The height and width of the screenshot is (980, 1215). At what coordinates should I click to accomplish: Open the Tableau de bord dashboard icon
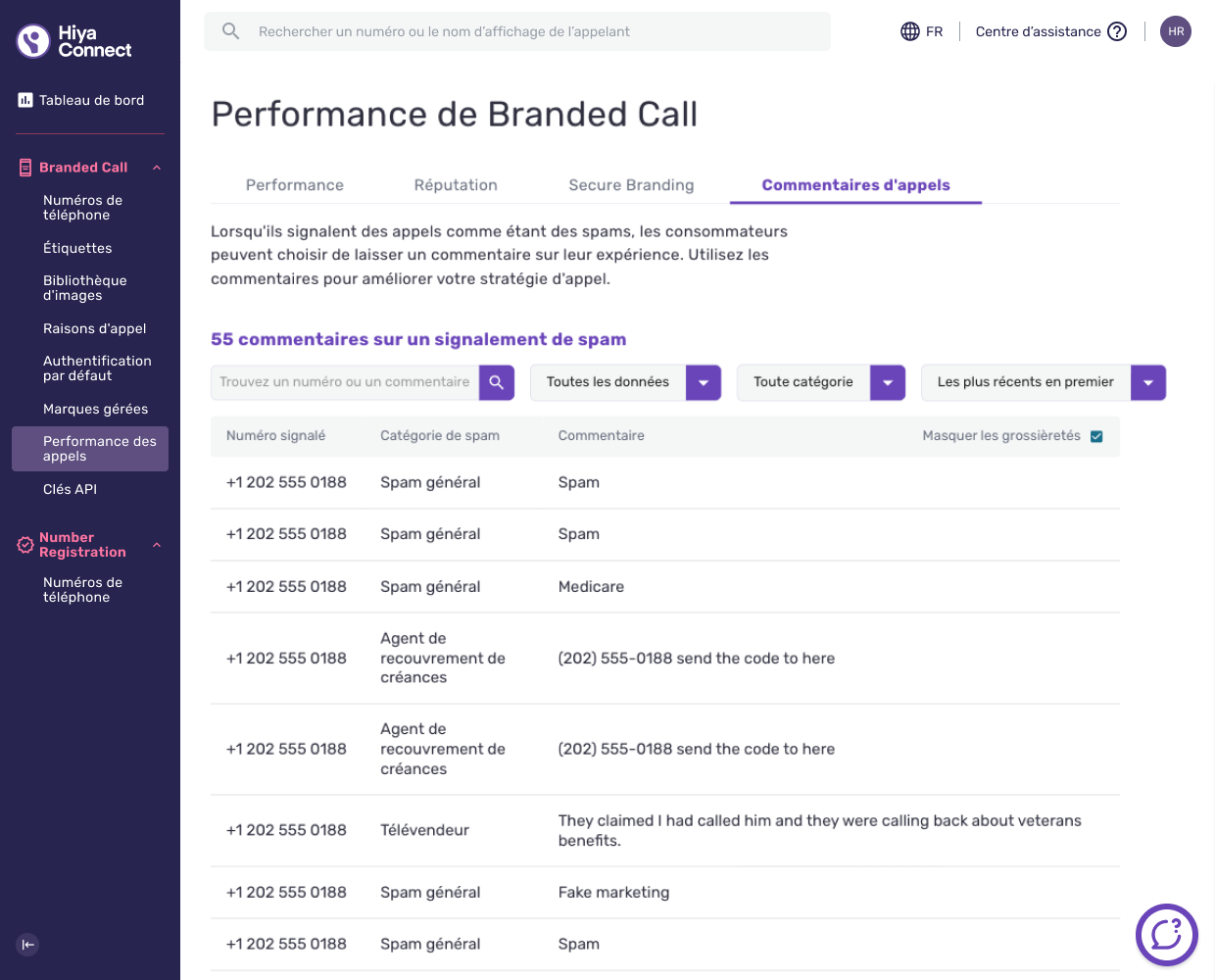click(x=25, y=100)
